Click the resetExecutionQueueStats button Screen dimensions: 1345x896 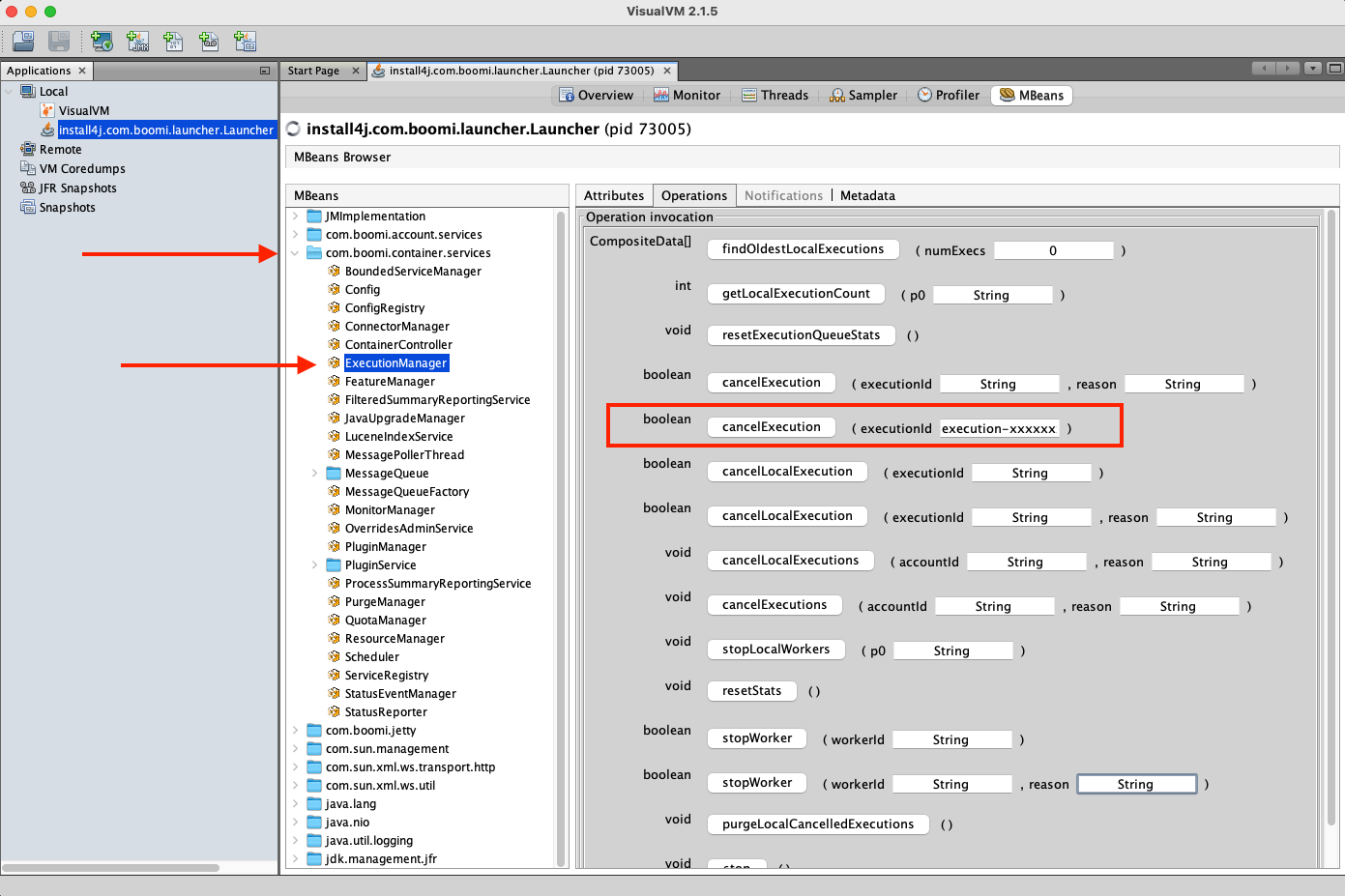[x=801, y=335]
